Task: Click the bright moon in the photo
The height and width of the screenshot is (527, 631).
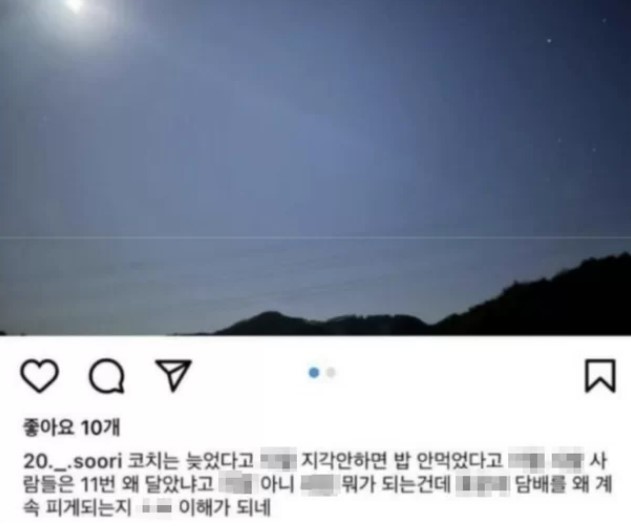Action: (75, 4)
